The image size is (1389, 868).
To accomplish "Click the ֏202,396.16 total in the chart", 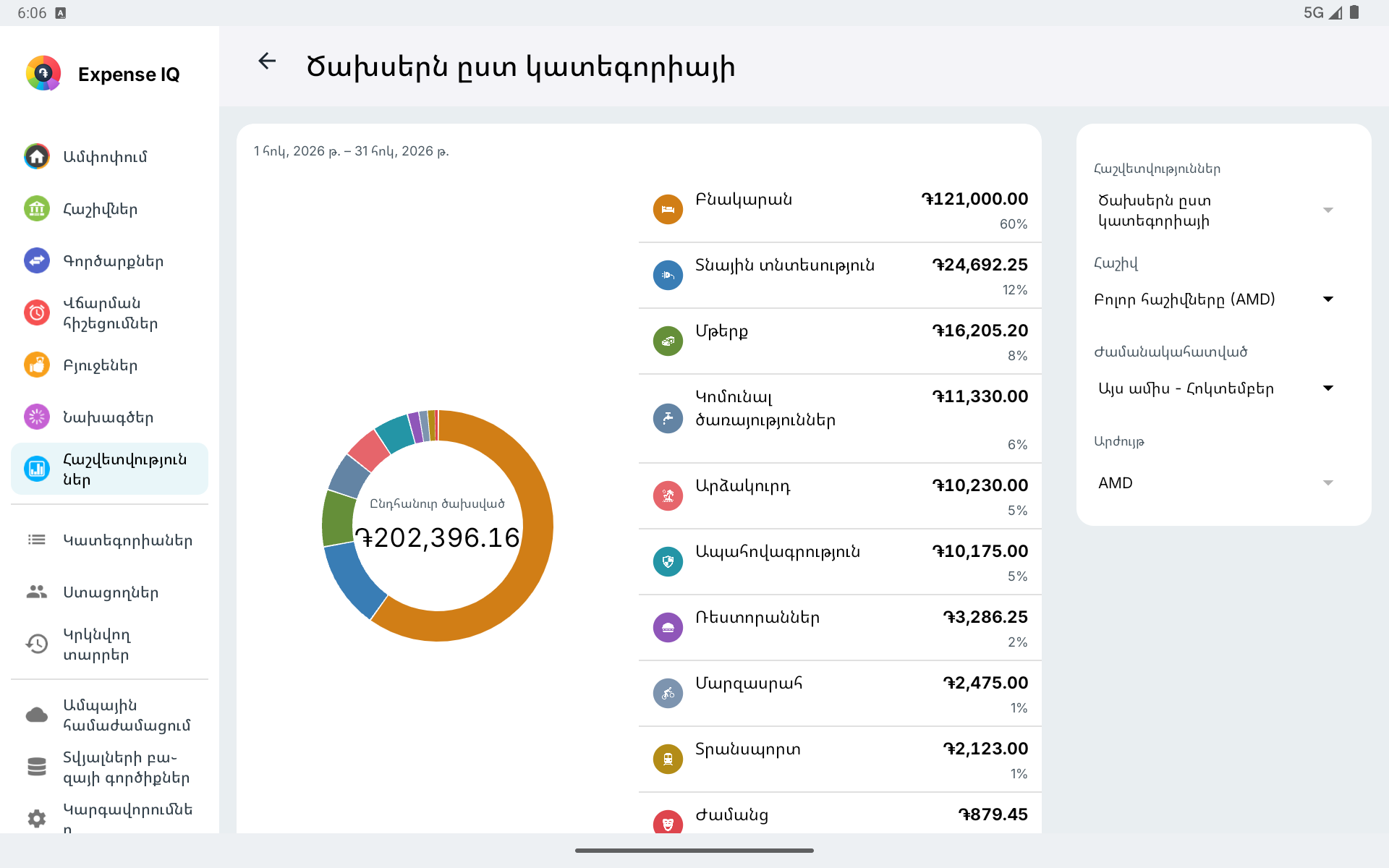I will click(x=437, y=537).
